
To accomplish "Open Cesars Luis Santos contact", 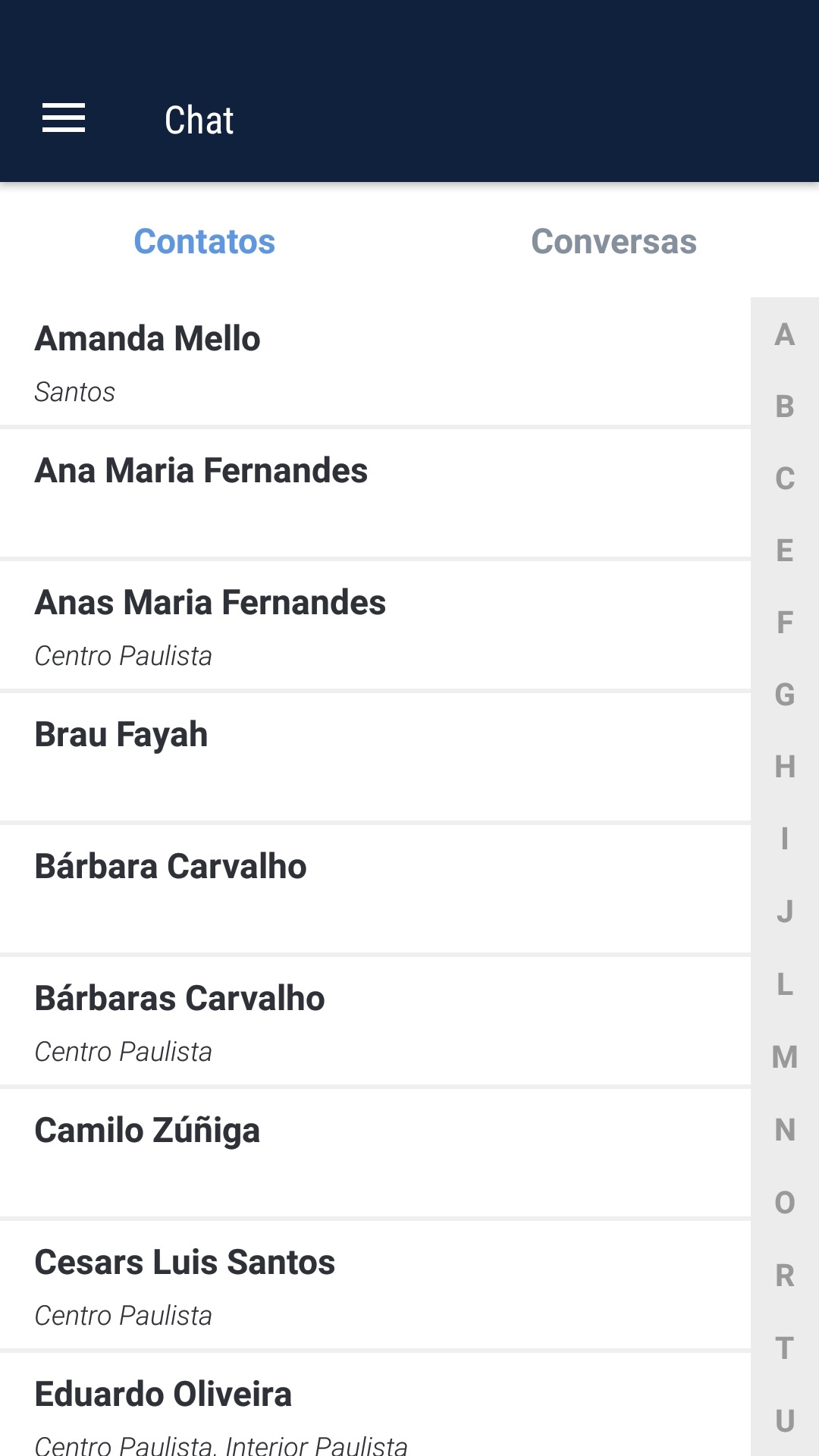I will click(x=375, y=1285).
